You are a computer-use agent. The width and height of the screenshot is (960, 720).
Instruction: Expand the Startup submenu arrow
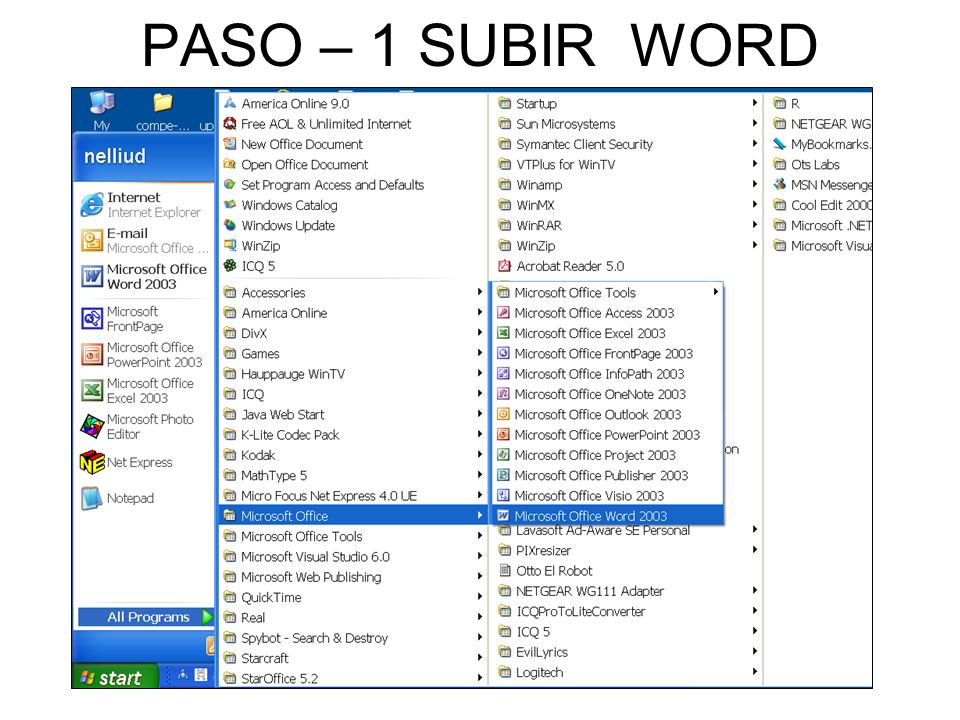pyautogui.click(x=755, y=103)
